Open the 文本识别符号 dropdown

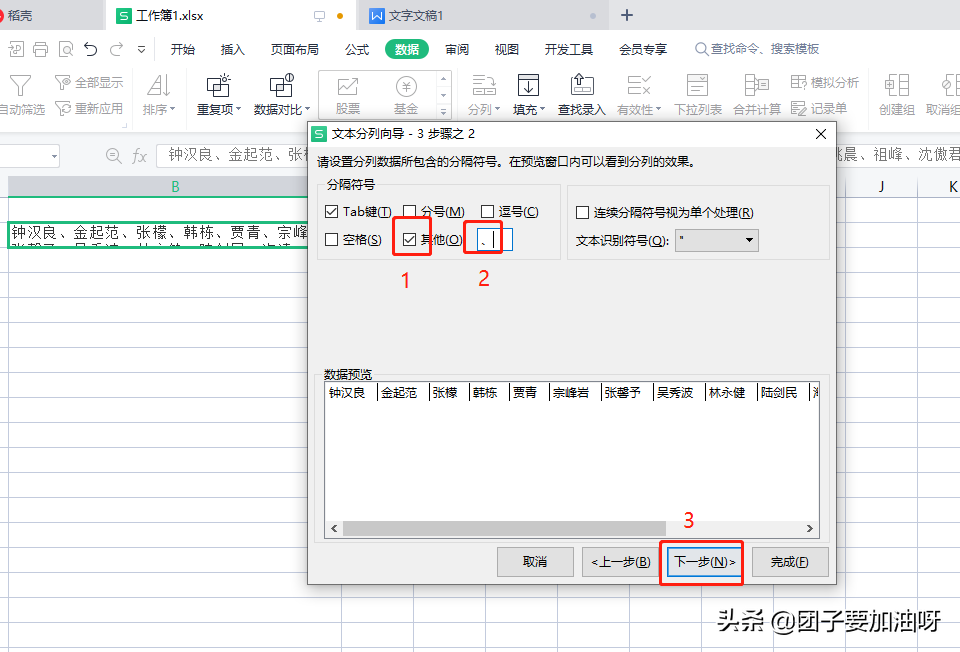(716, 240)
